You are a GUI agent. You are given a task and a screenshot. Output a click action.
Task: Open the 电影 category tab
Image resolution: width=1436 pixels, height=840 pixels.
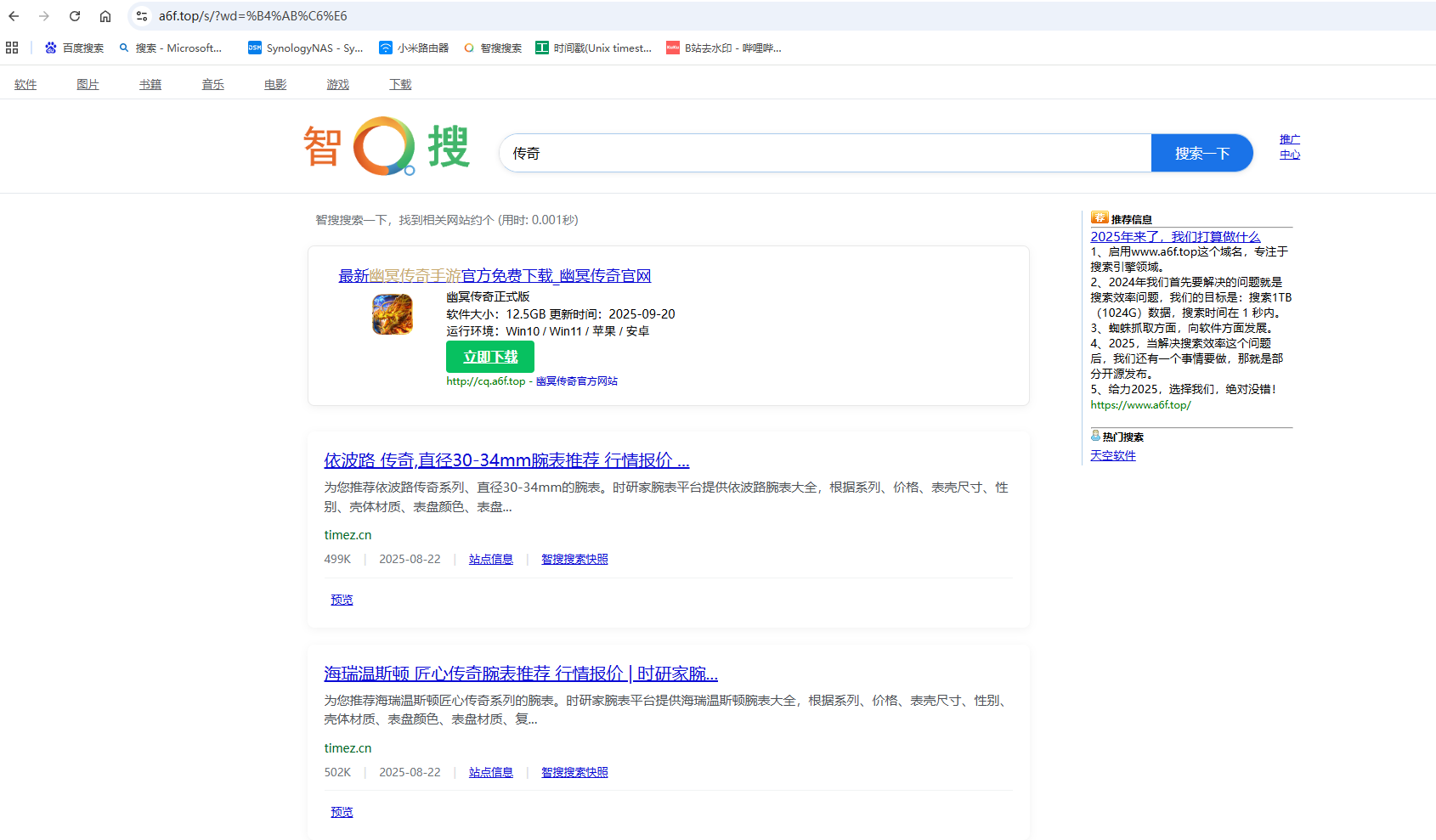click(275, 84)
